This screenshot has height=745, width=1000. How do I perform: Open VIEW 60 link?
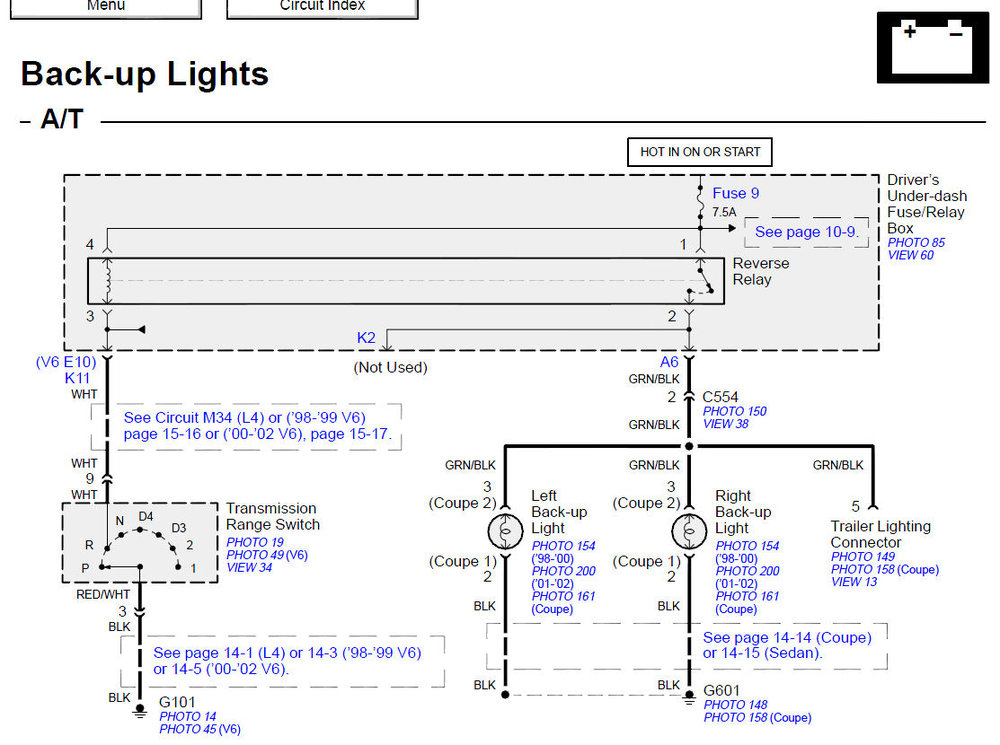[910, 256]
